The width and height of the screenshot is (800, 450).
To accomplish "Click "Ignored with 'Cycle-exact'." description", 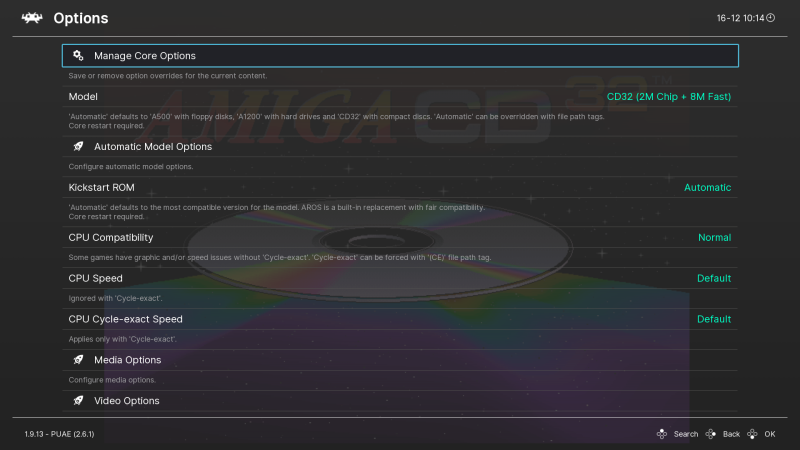I will click(x=115, y=298).
